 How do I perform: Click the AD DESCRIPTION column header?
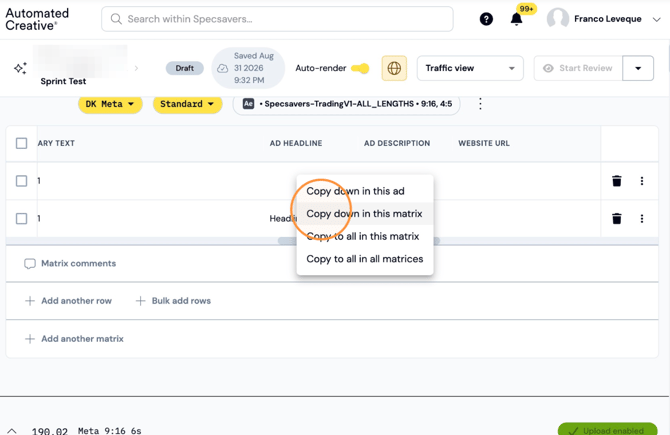point(397,143)
